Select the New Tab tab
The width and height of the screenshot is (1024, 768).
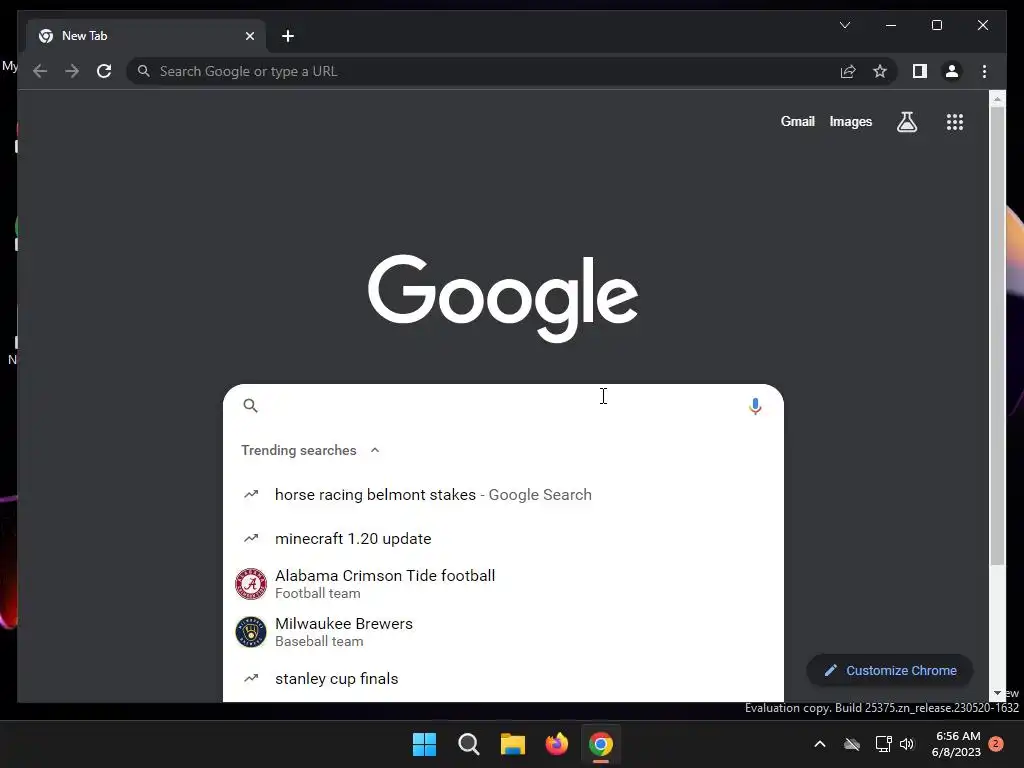pos(146,36)
